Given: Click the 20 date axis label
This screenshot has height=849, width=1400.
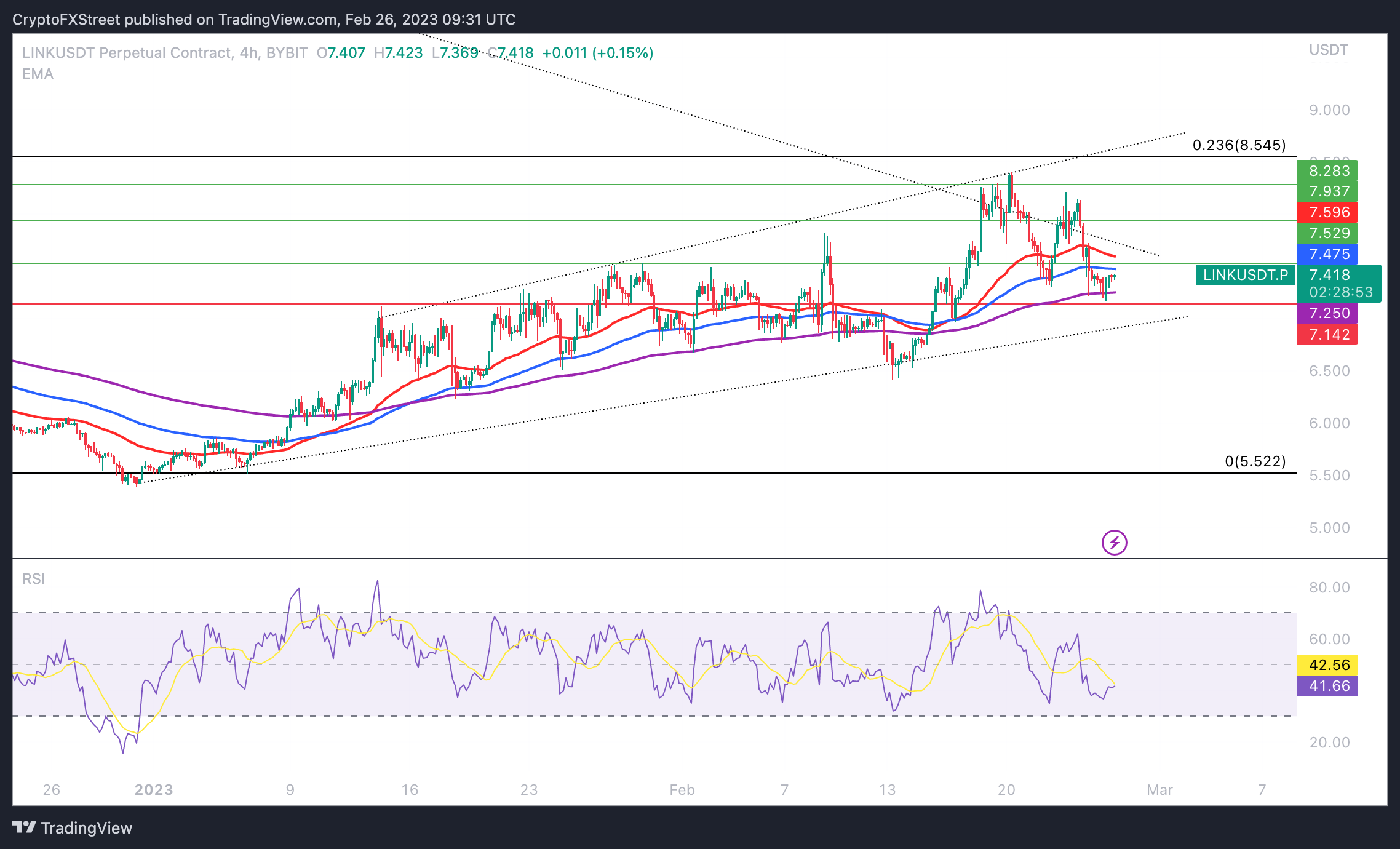Looking at the screenshot, I should (x=1006, y=790).
